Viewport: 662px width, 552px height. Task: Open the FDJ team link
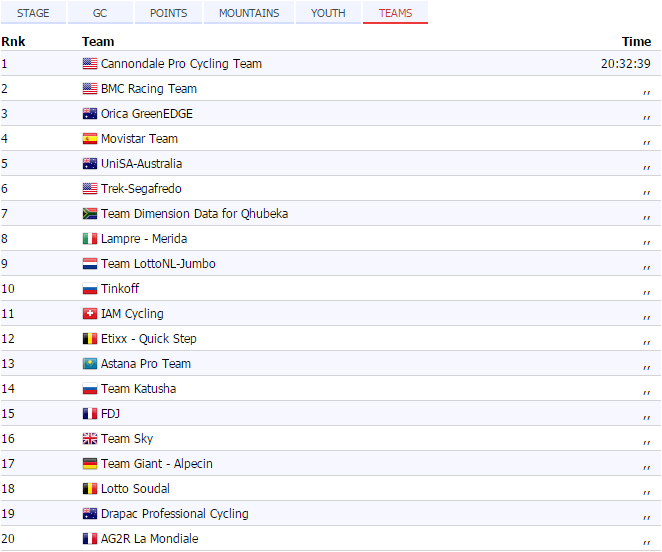pyautogui.click(x=110, y=413)
